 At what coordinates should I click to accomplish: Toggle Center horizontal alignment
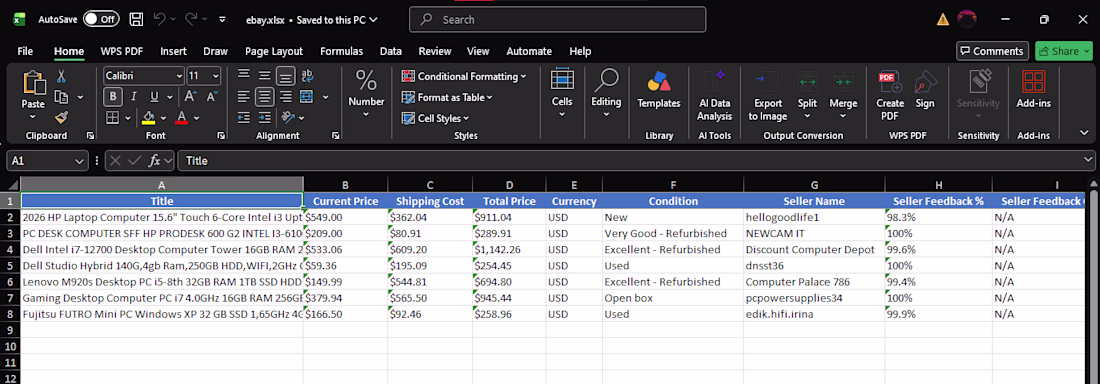coord(264,96)
